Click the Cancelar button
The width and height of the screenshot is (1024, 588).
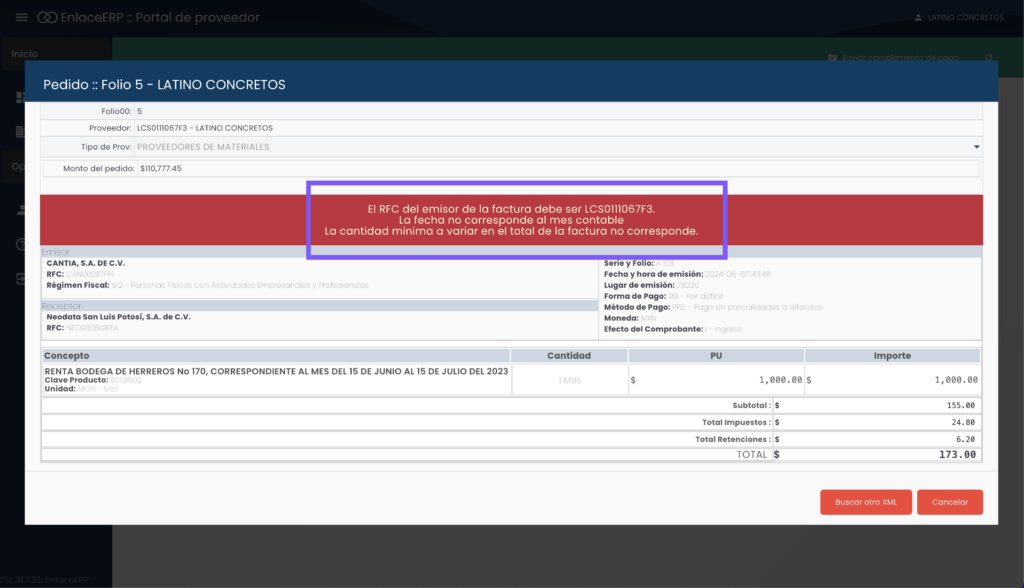[950, 502]
